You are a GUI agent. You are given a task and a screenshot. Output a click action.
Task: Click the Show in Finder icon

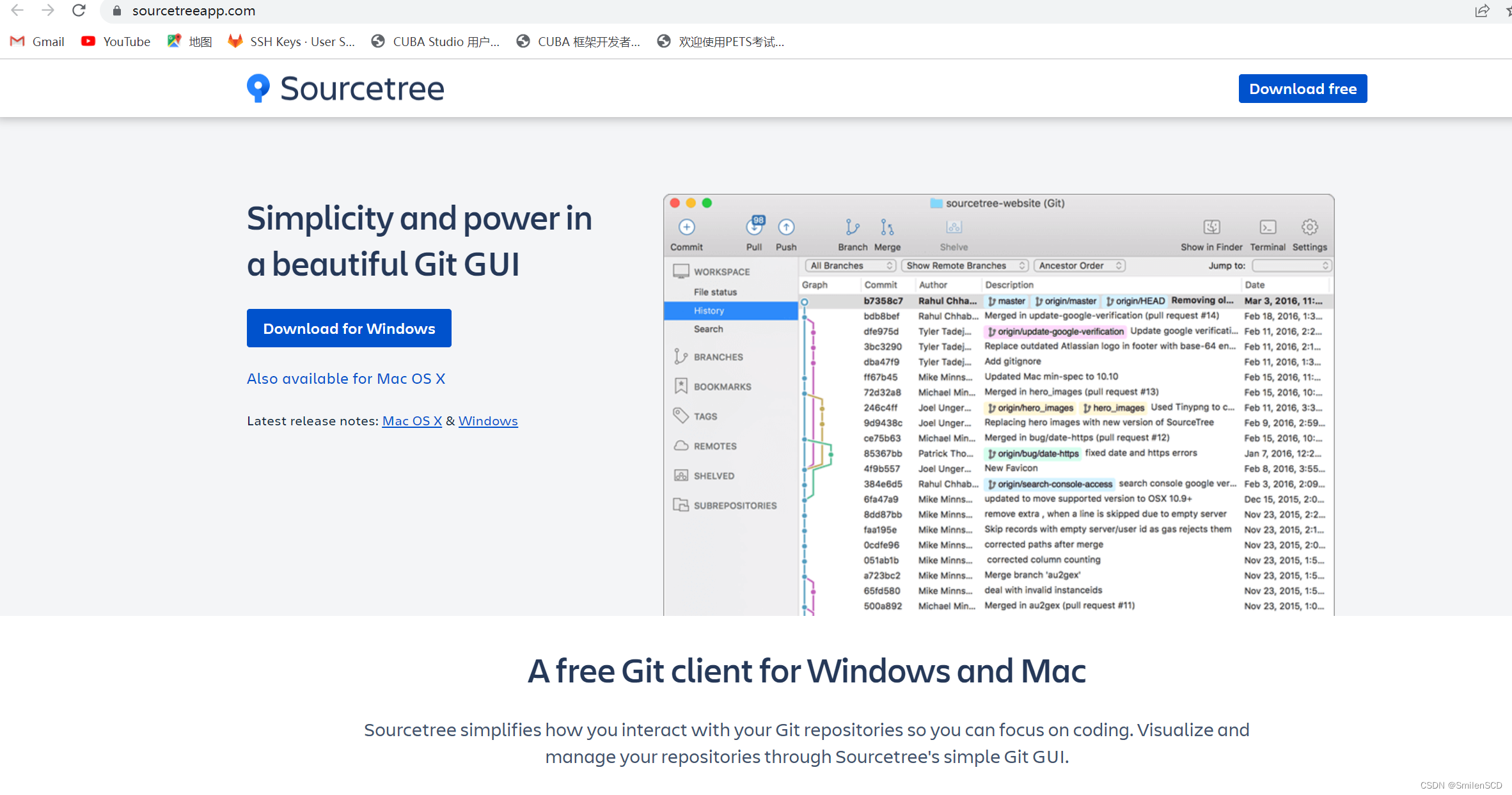click(x=1211, y=227)
